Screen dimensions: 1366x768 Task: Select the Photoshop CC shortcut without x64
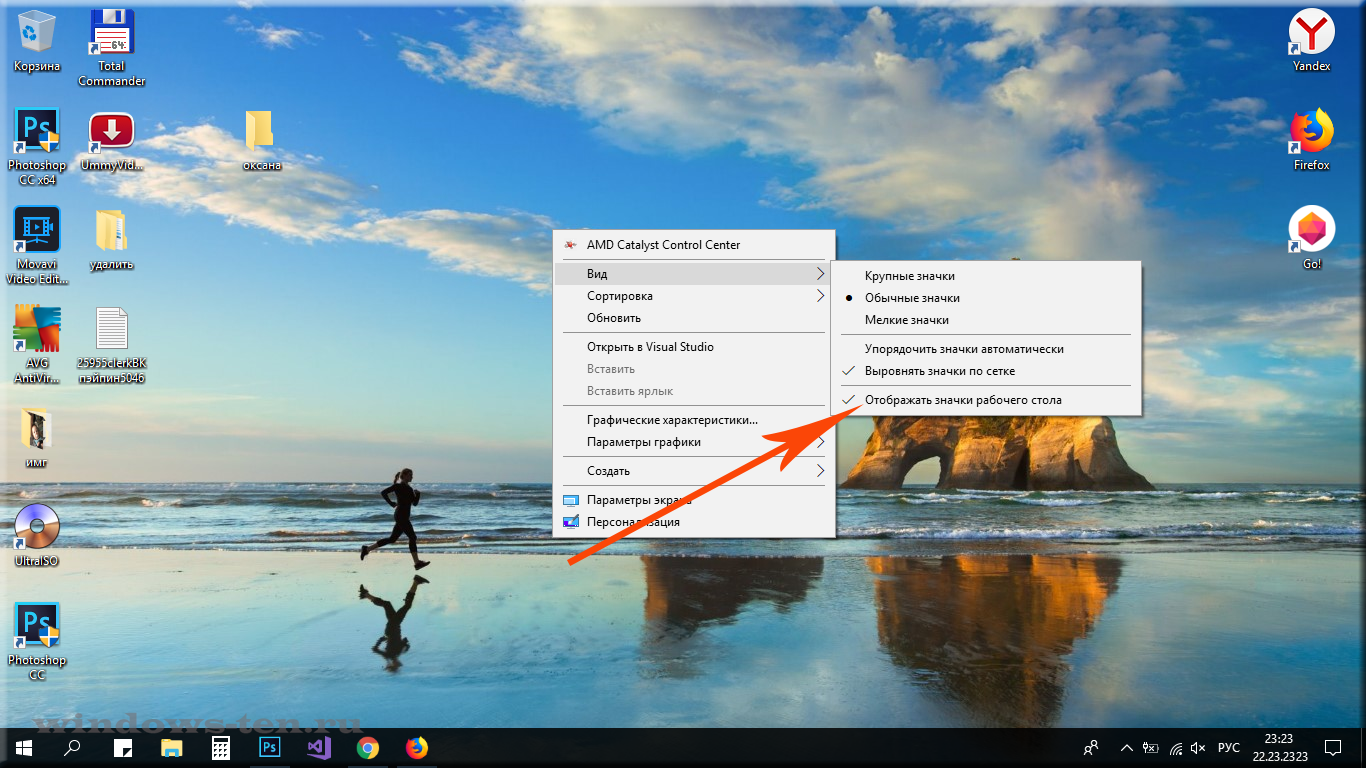37,641
